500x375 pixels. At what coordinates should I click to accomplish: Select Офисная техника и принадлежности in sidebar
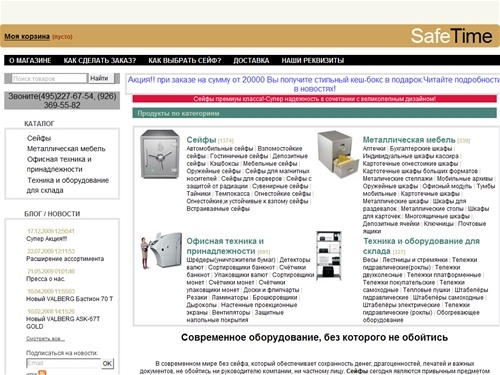coord(59,164)
